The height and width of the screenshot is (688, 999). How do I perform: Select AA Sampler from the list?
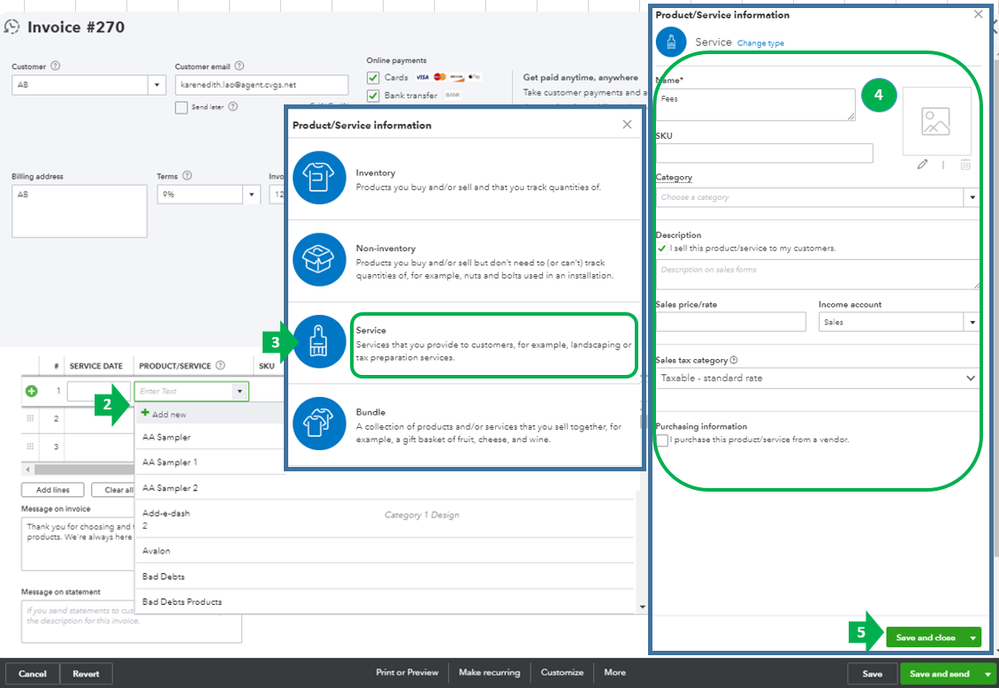pyautogui.click(x=166, y=437)
